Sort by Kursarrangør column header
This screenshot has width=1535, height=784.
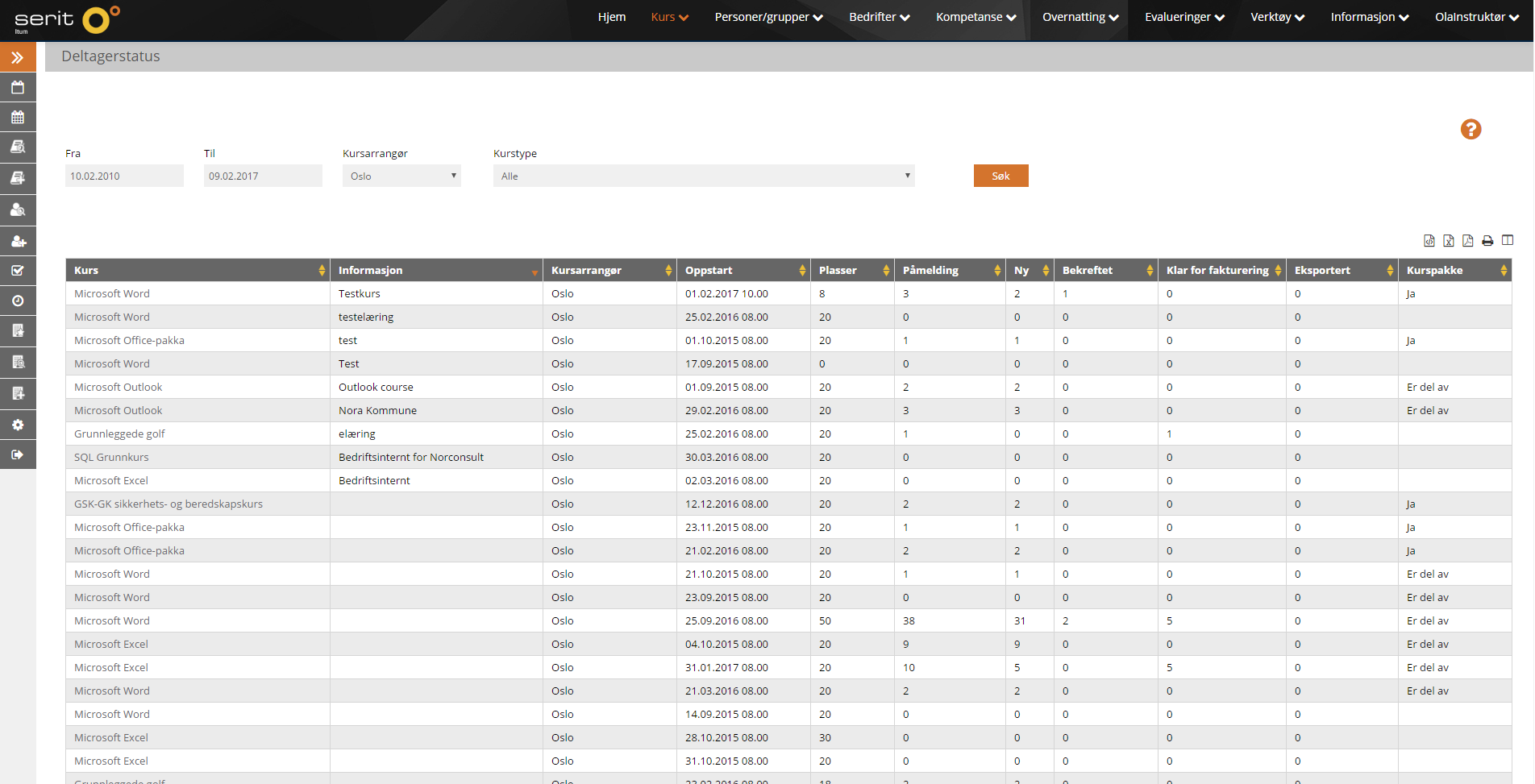(x=609, y=270)
